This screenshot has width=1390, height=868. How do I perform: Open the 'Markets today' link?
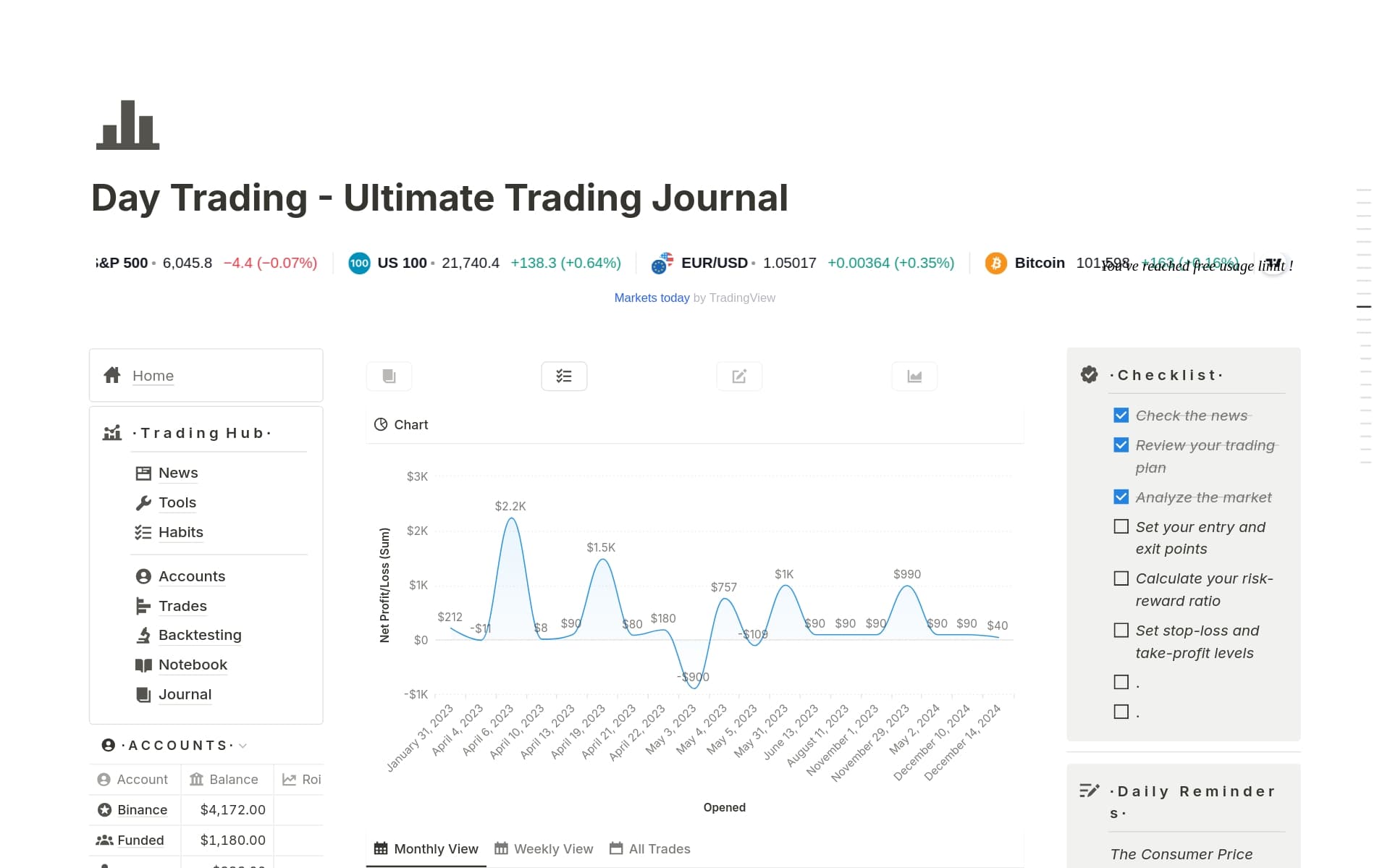tap(652, 298)
